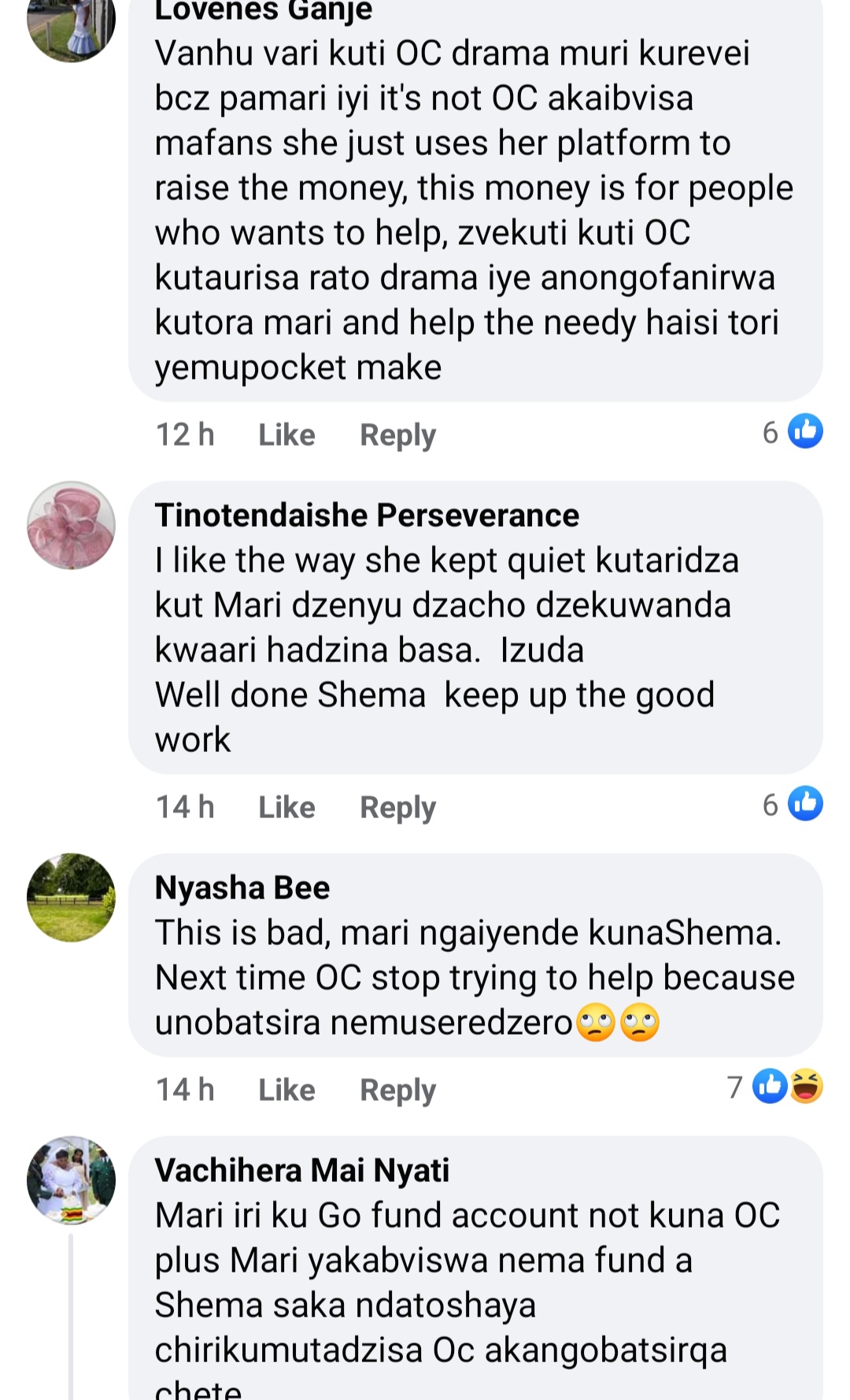Like Tinotendaishe Perseverance's comment
The image size is (850, 1400).
[x=286, y=807]
